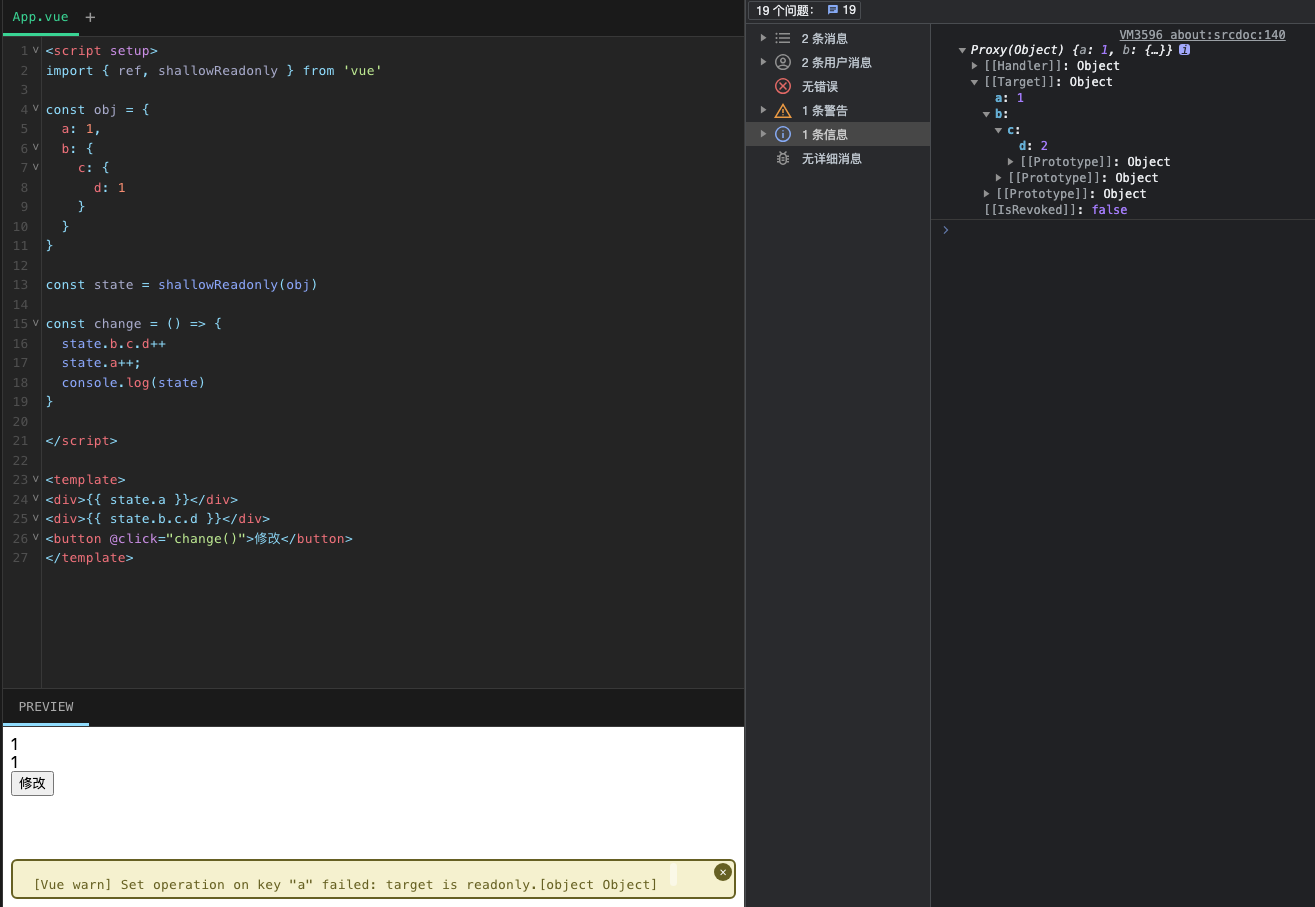This screenshot has height=907, width=1315.
Task: Fold the const obj block at line 4
Action: click(36, 109)
